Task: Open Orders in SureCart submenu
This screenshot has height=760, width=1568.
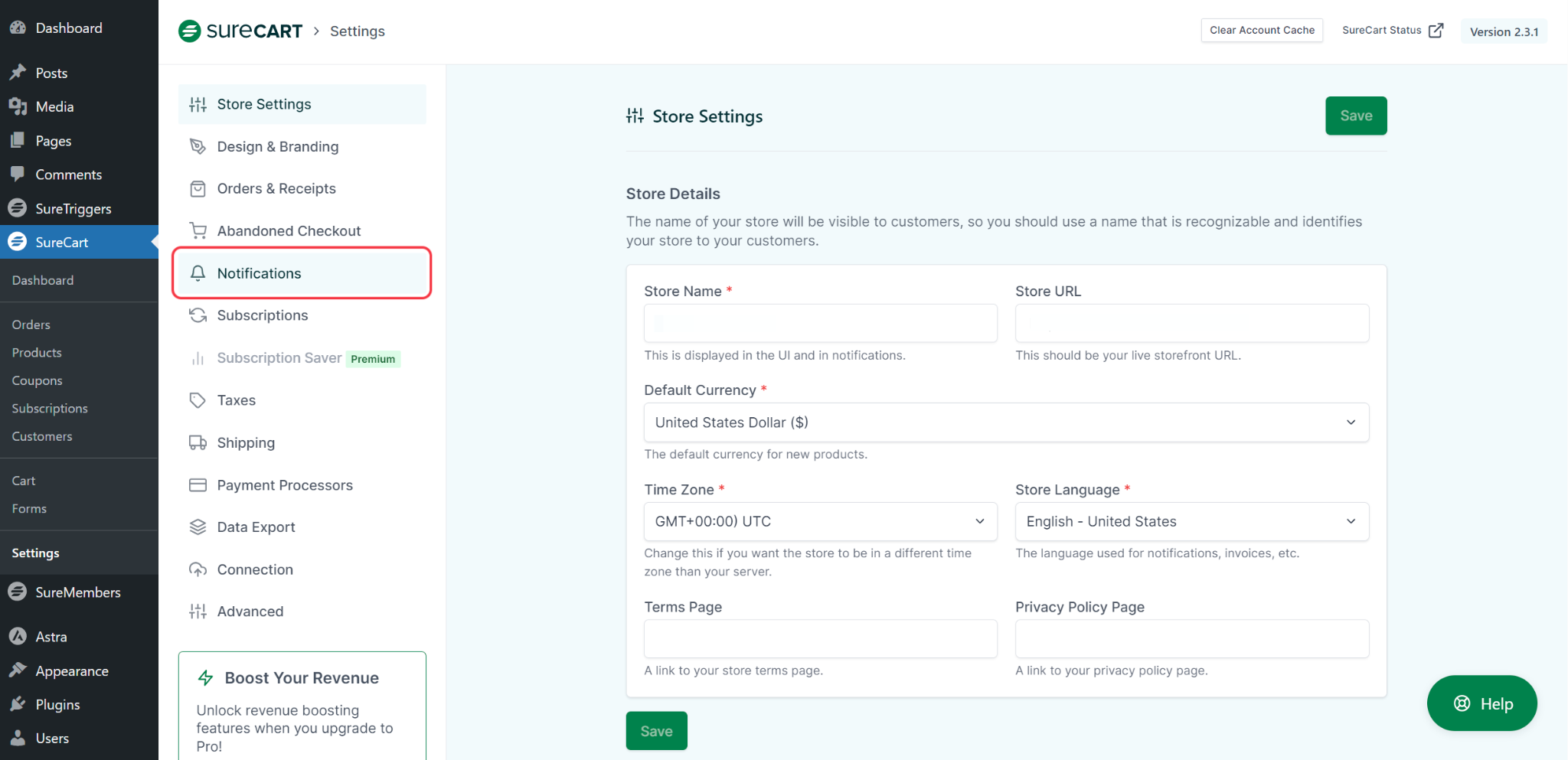Action: (31, 325)
